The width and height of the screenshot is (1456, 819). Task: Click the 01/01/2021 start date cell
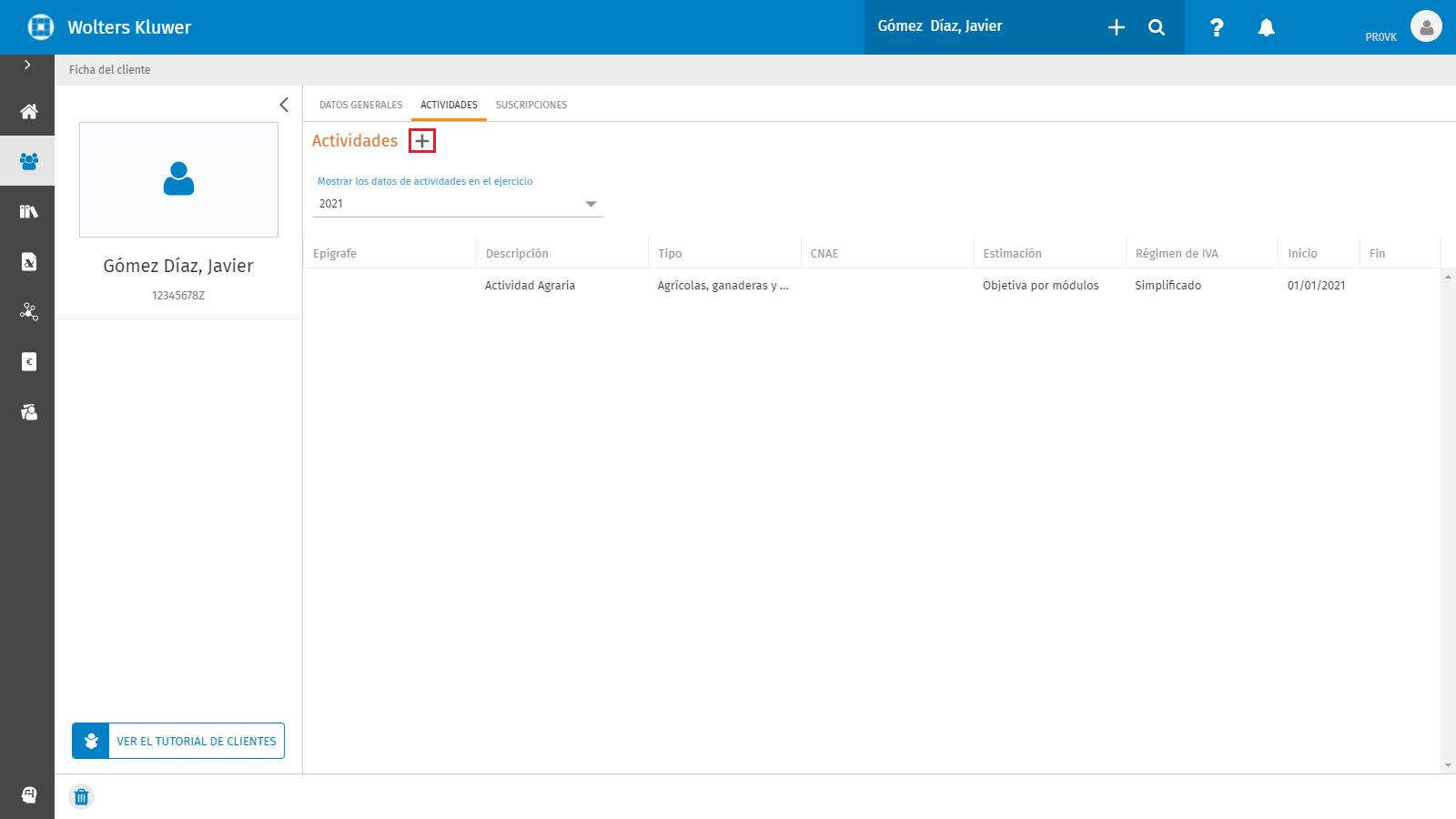(1316, 286)
